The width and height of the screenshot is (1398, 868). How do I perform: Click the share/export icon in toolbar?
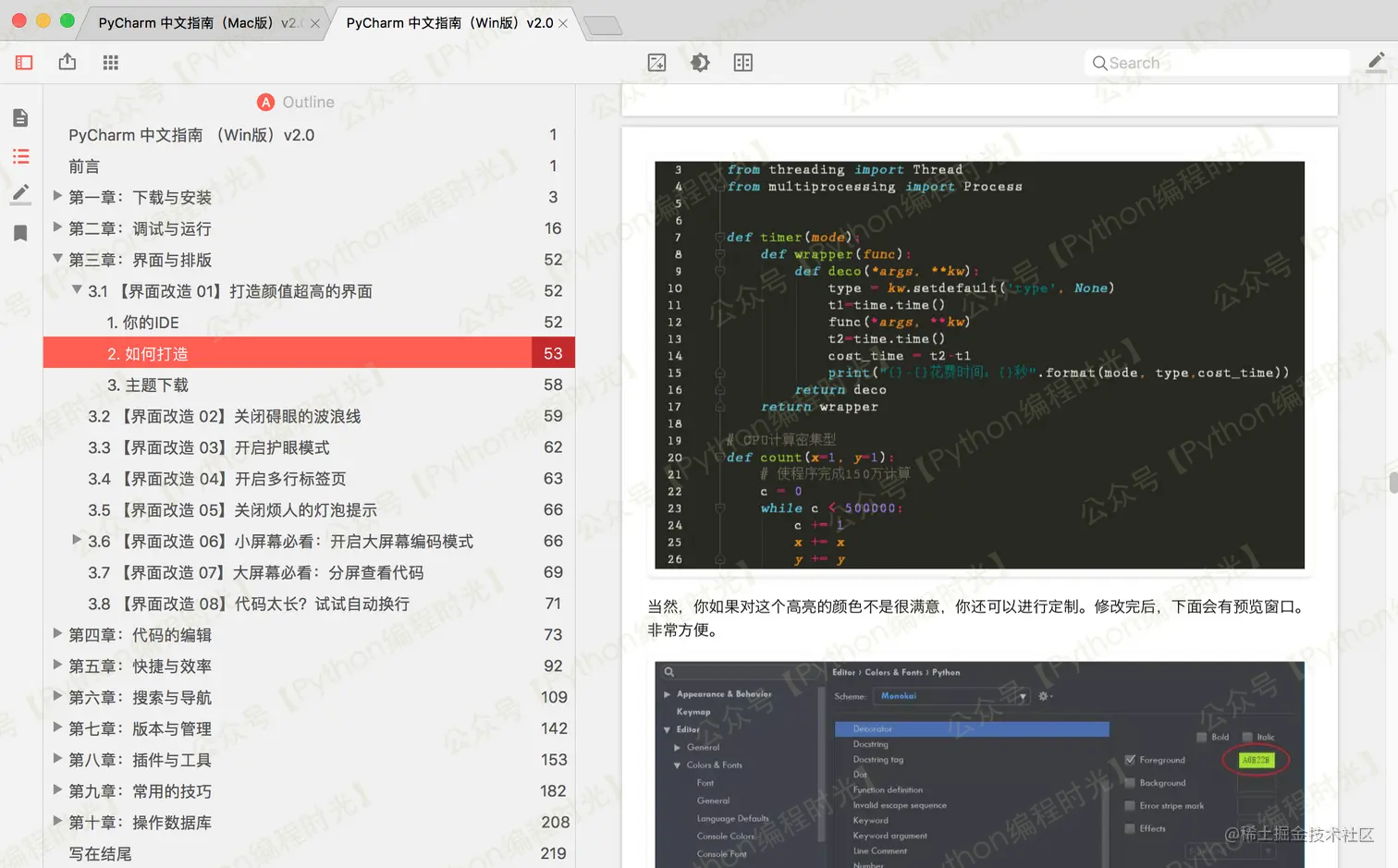[x=67, y=62]
